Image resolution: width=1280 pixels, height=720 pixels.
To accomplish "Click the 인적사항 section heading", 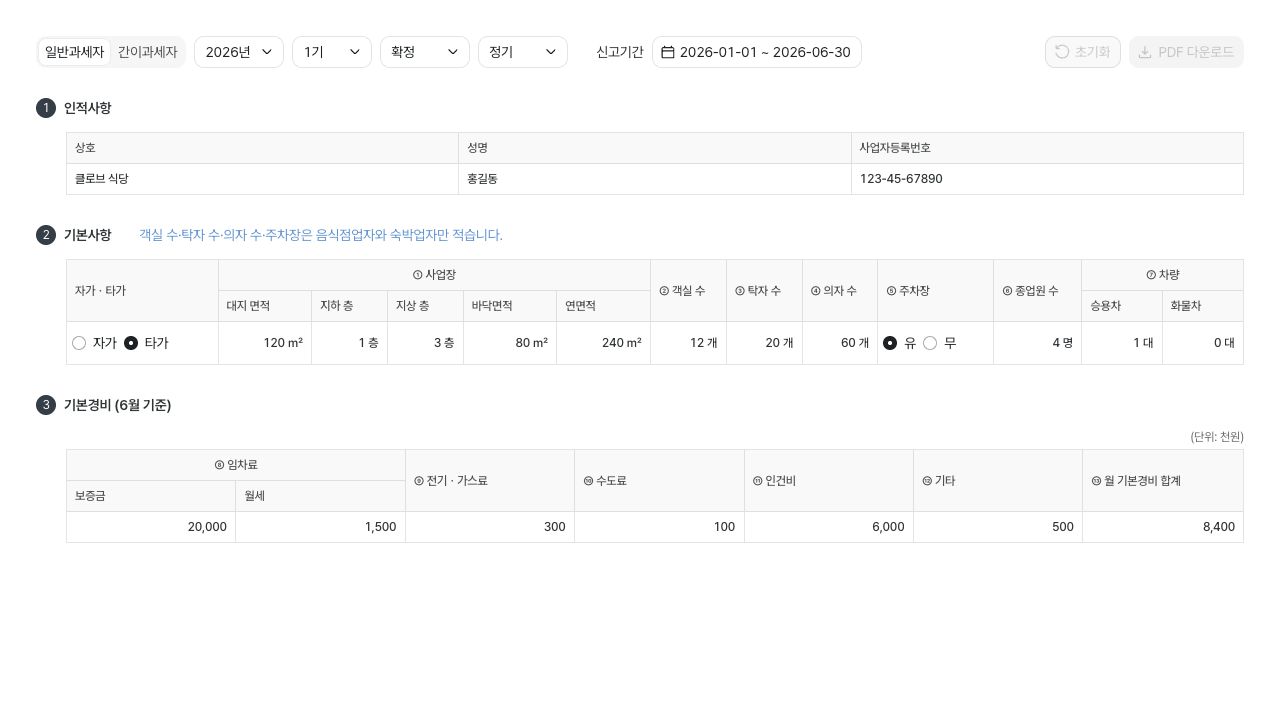I will tap(87, 108).
